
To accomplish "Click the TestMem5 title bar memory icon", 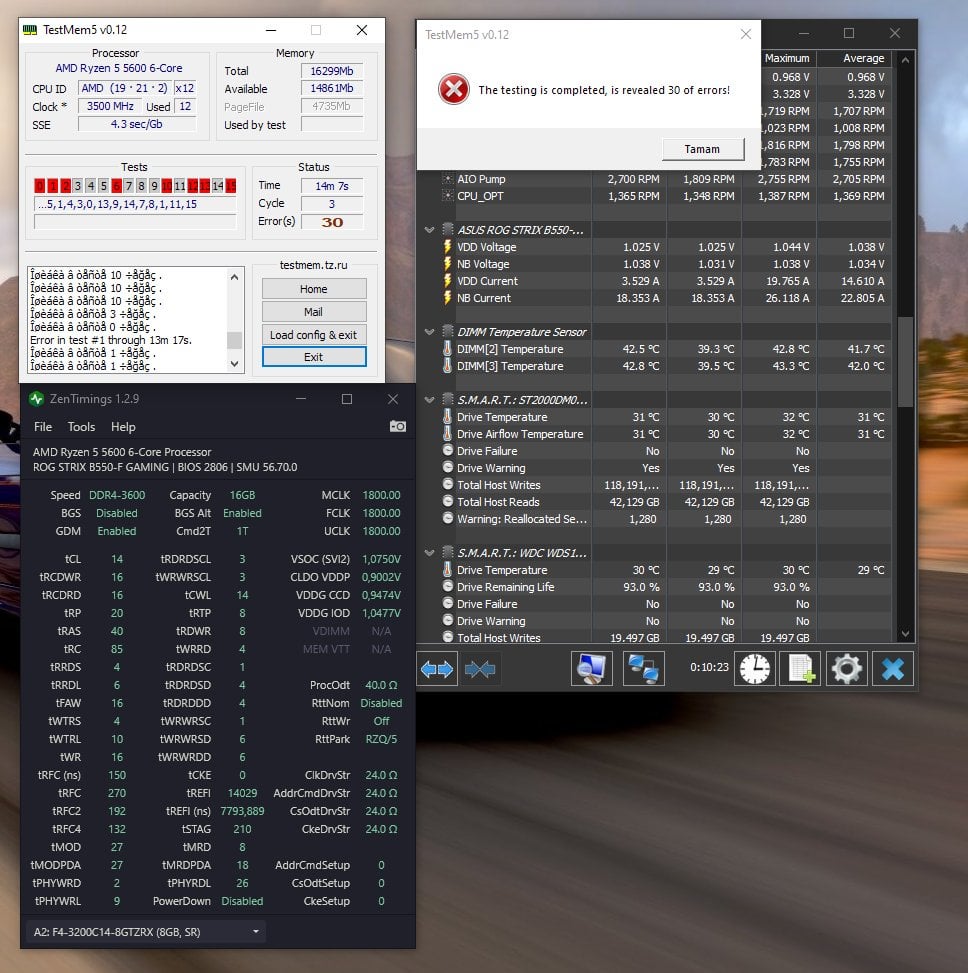I will (x=30, y=30).
